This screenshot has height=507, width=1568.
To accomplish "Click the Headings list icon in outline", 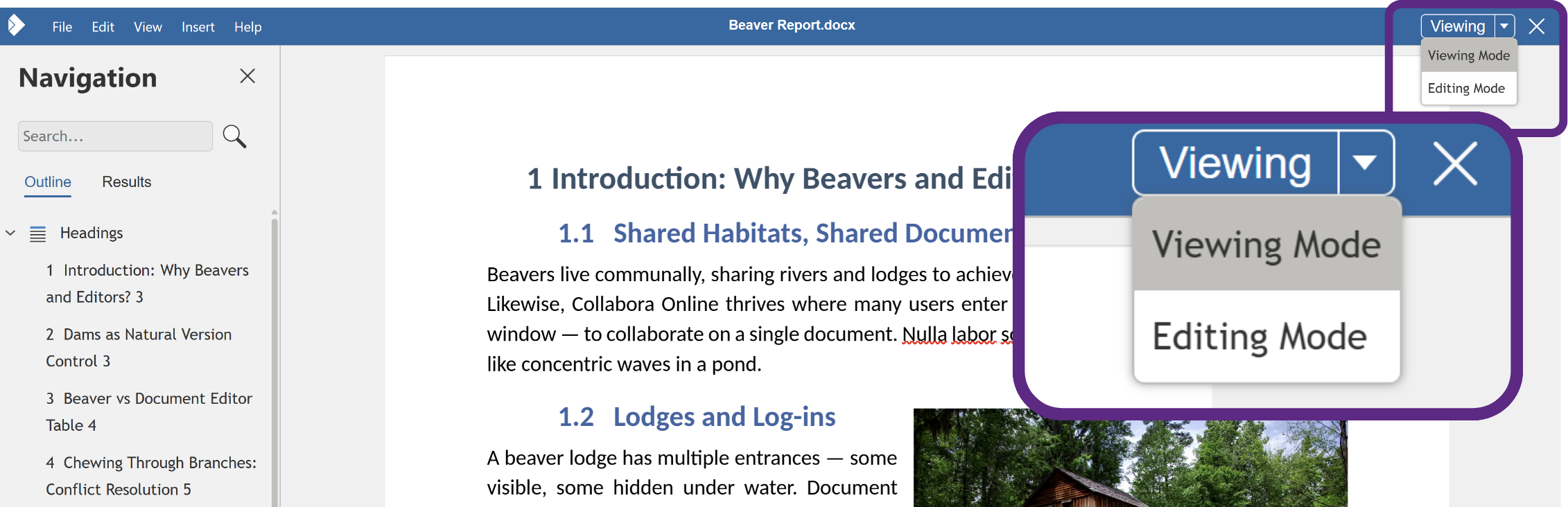I will tap(38, 234).
